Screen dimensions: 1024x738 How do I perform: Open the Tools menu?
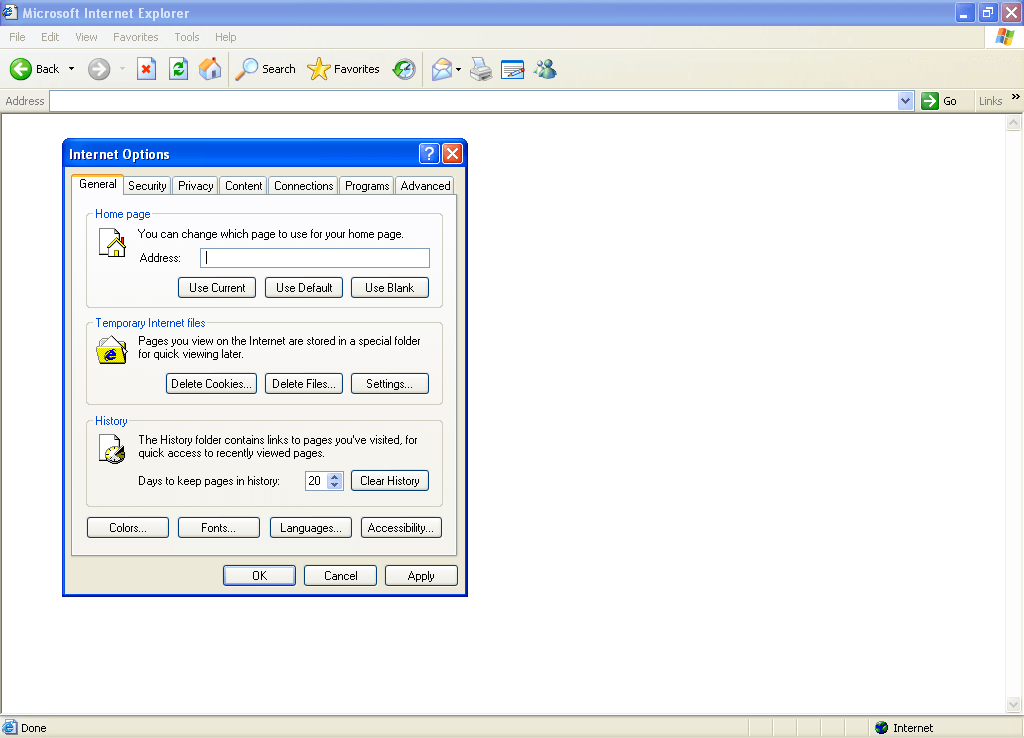pyautogui.click(x=187, y=37)
